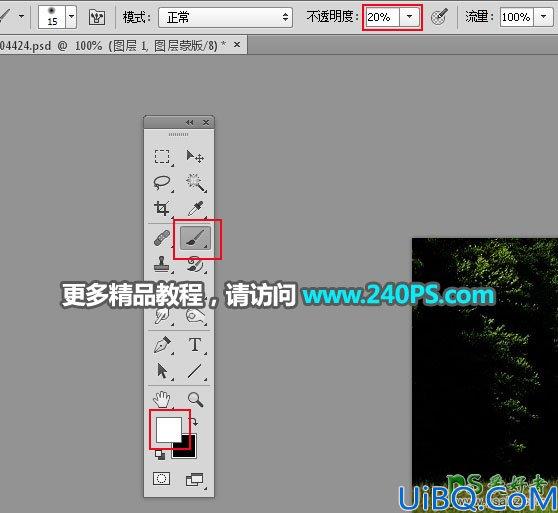Reset default foreground and background colors
The width and height of the screenshot is (558, 513).
[160, 455]
